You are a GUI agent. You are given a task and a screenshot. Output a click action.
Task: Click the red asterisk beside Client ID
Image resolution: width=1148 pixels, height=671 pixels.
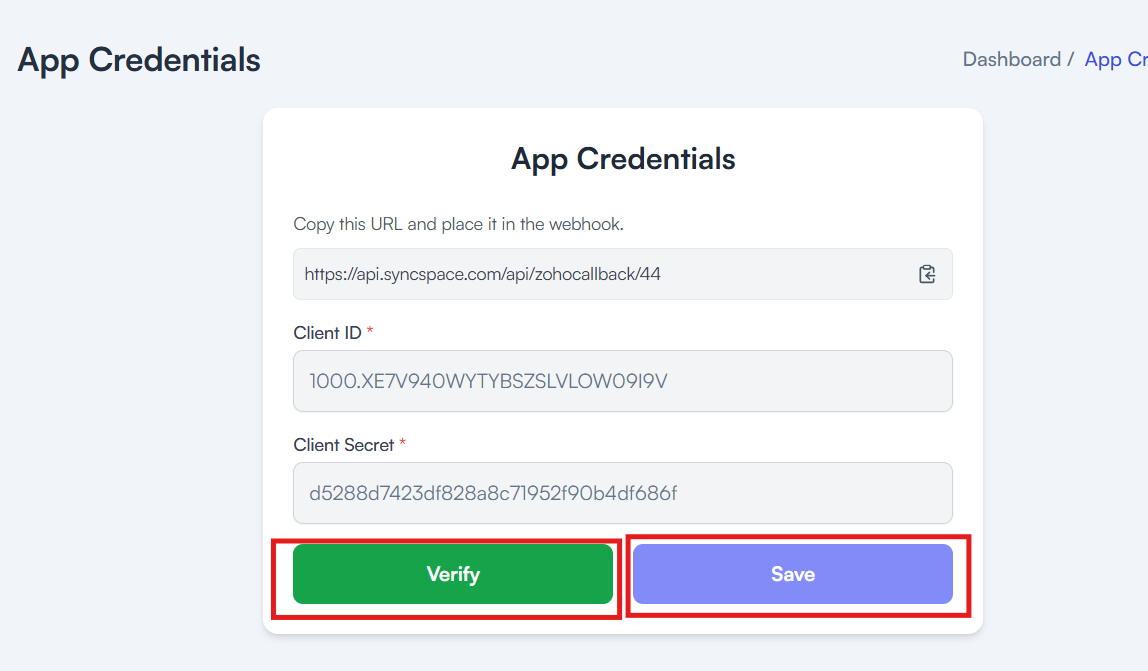(x=370, y=330)
